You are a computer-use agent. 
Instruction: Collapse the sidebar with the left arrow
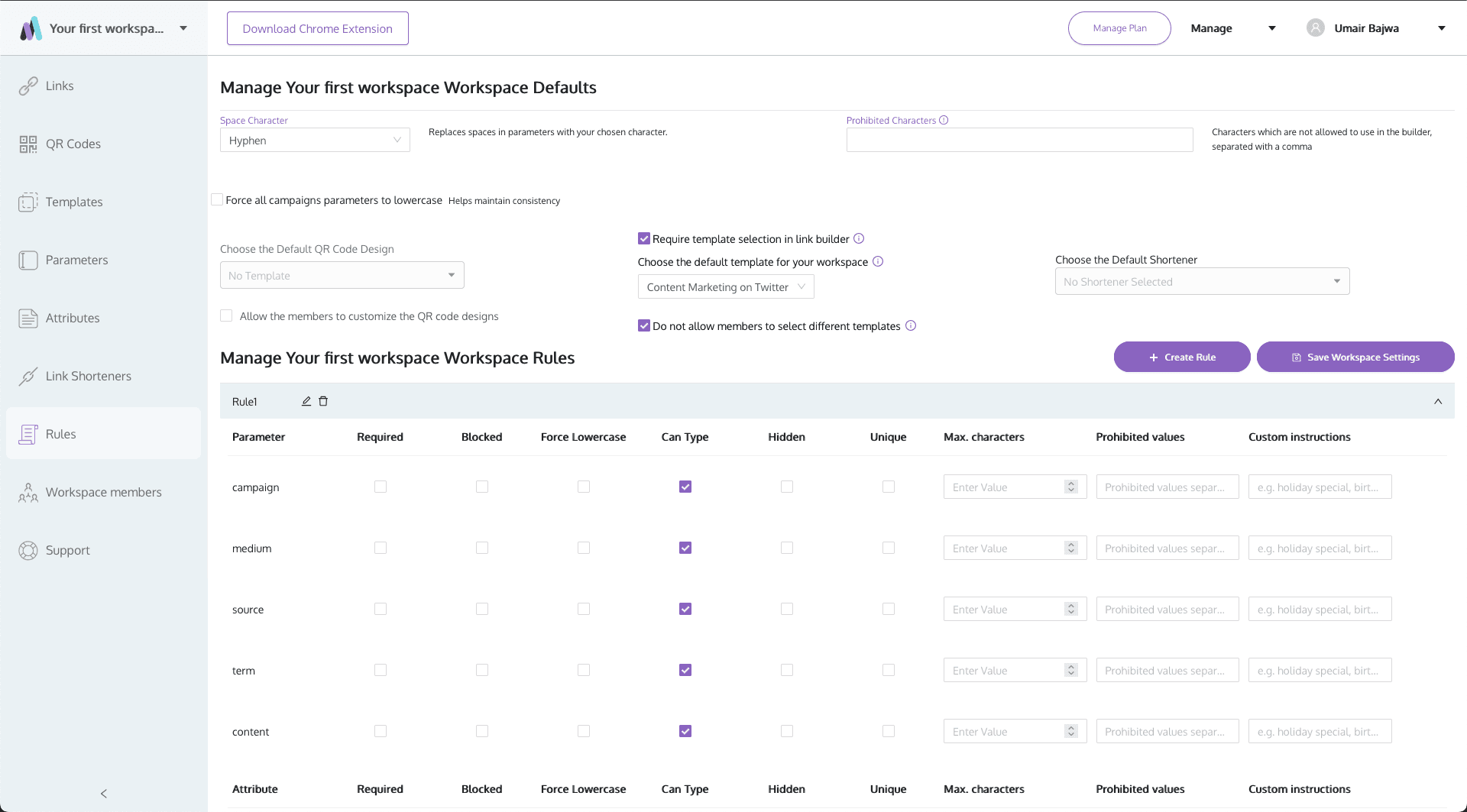(104, 794)
